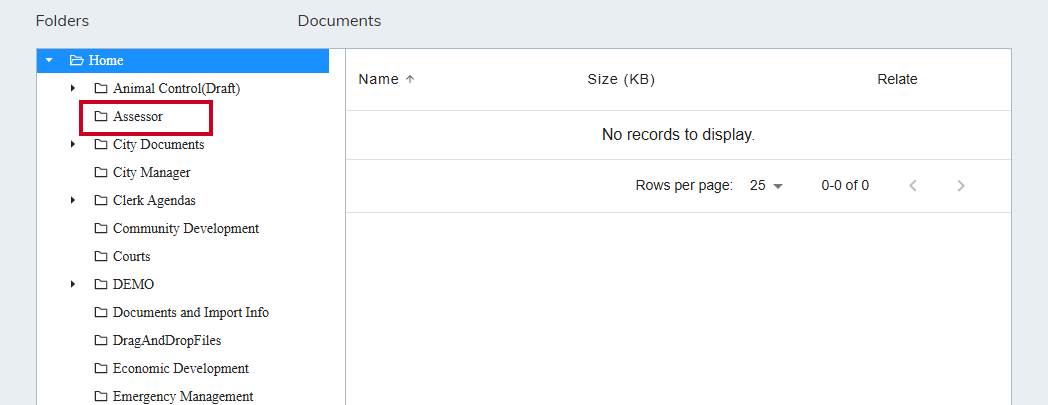The image size is (1048, 405).
Task: Expand the City Documents folder arrow
Action: pos(73,144)
